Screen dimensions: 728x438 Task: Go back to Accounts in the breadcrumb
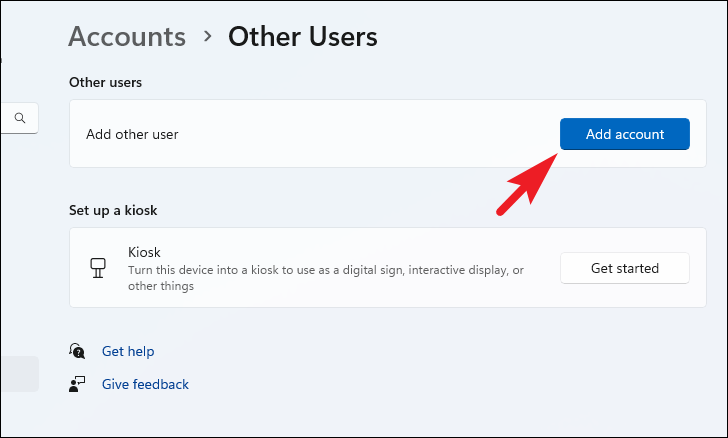[x=127, y=36]
